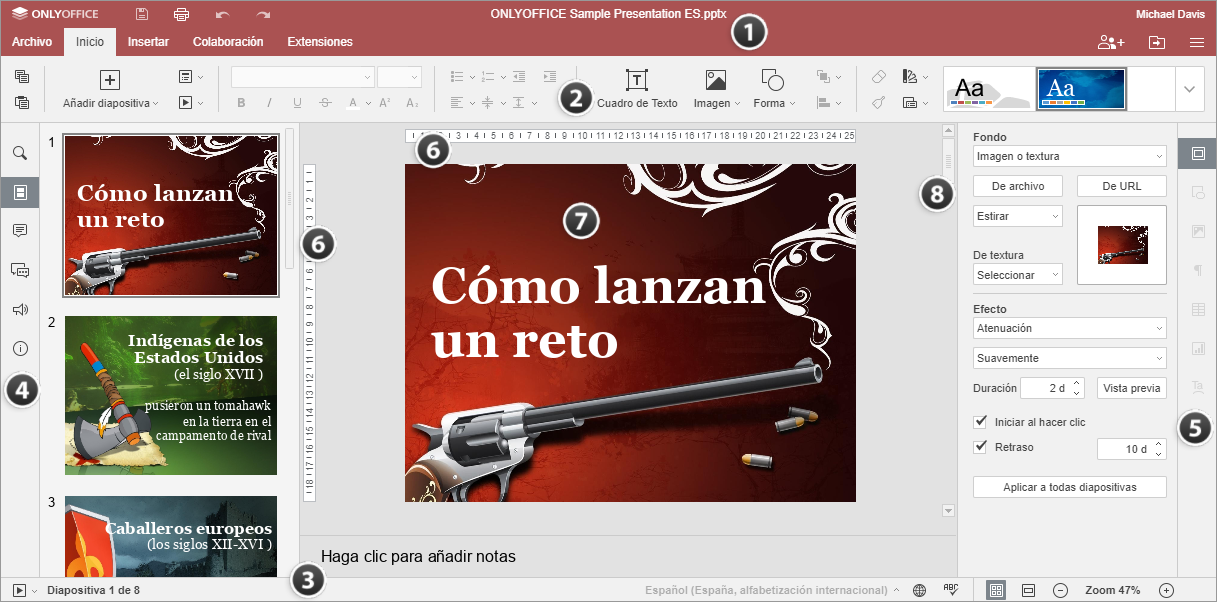Viewport: 1217px width, 602px height.
Task: Click the Print icon in the title bar
Action: point(181,14)
